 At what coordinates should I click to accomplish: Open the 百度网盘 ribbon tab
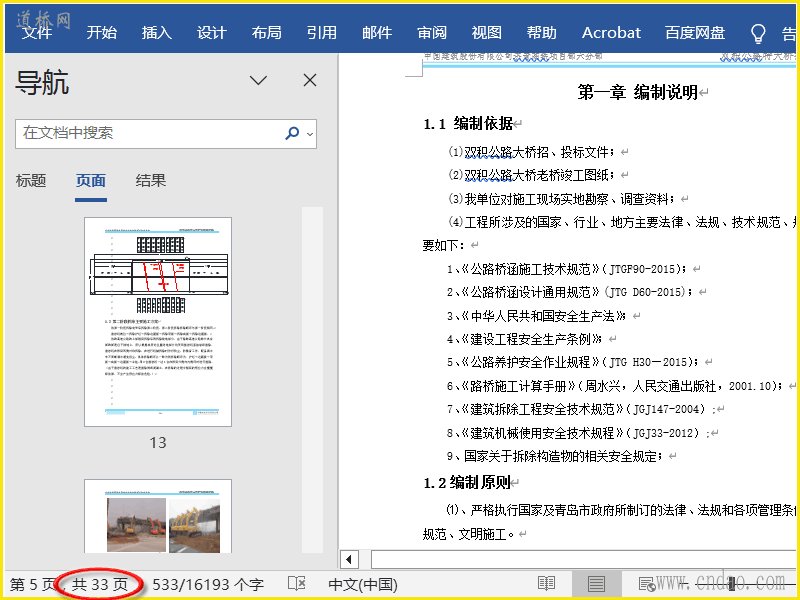[x=695, y=33]
